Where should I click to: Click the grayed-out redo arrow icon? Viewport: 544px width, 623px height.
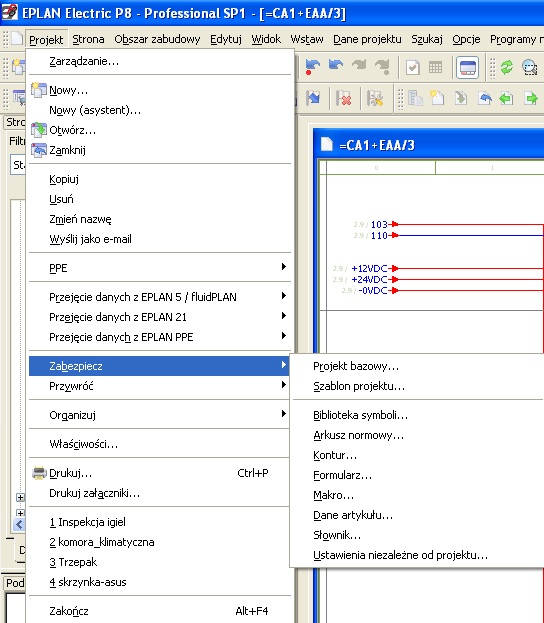pos(359,65)
